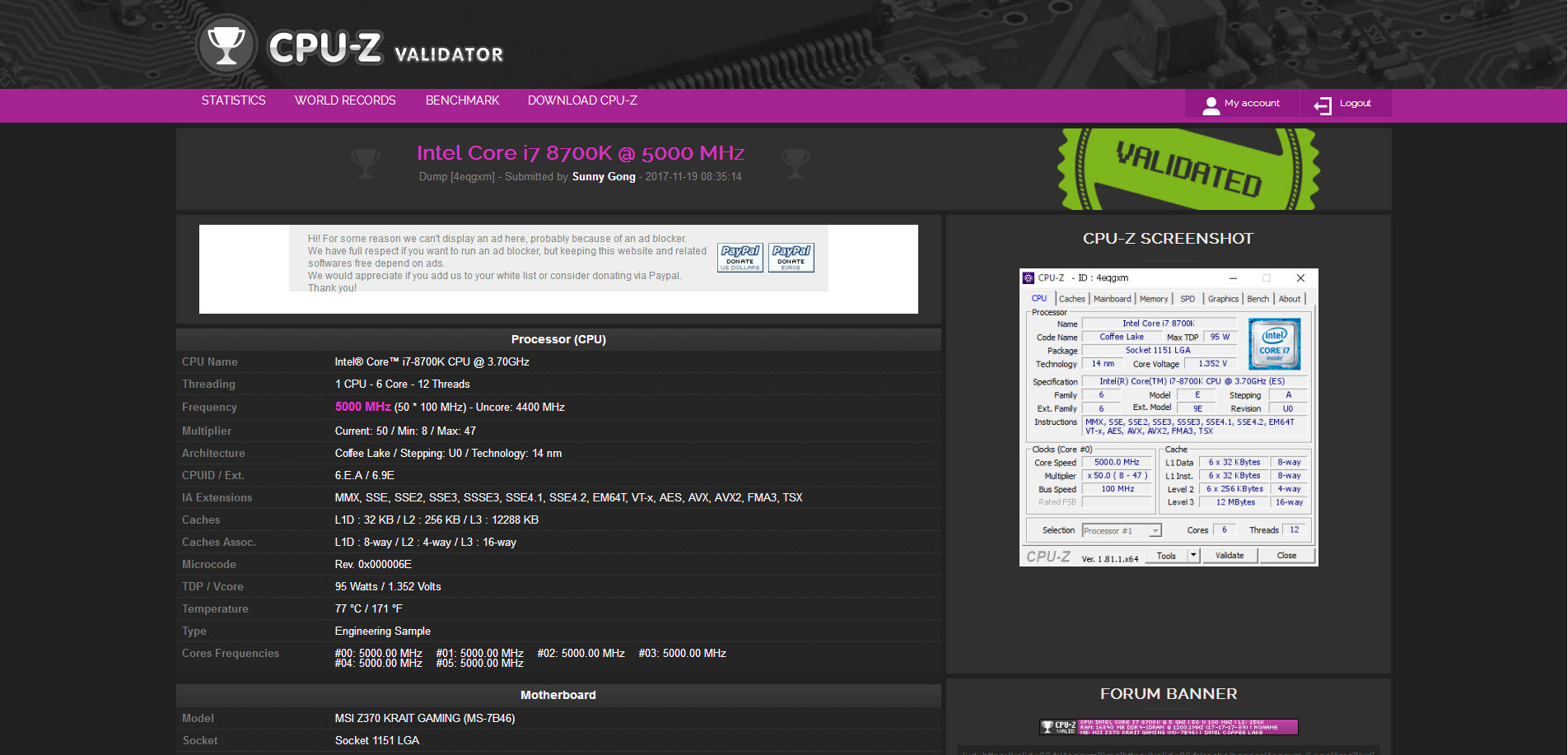Open submitter Sunny Gong's profile

[x=604, y=177]
